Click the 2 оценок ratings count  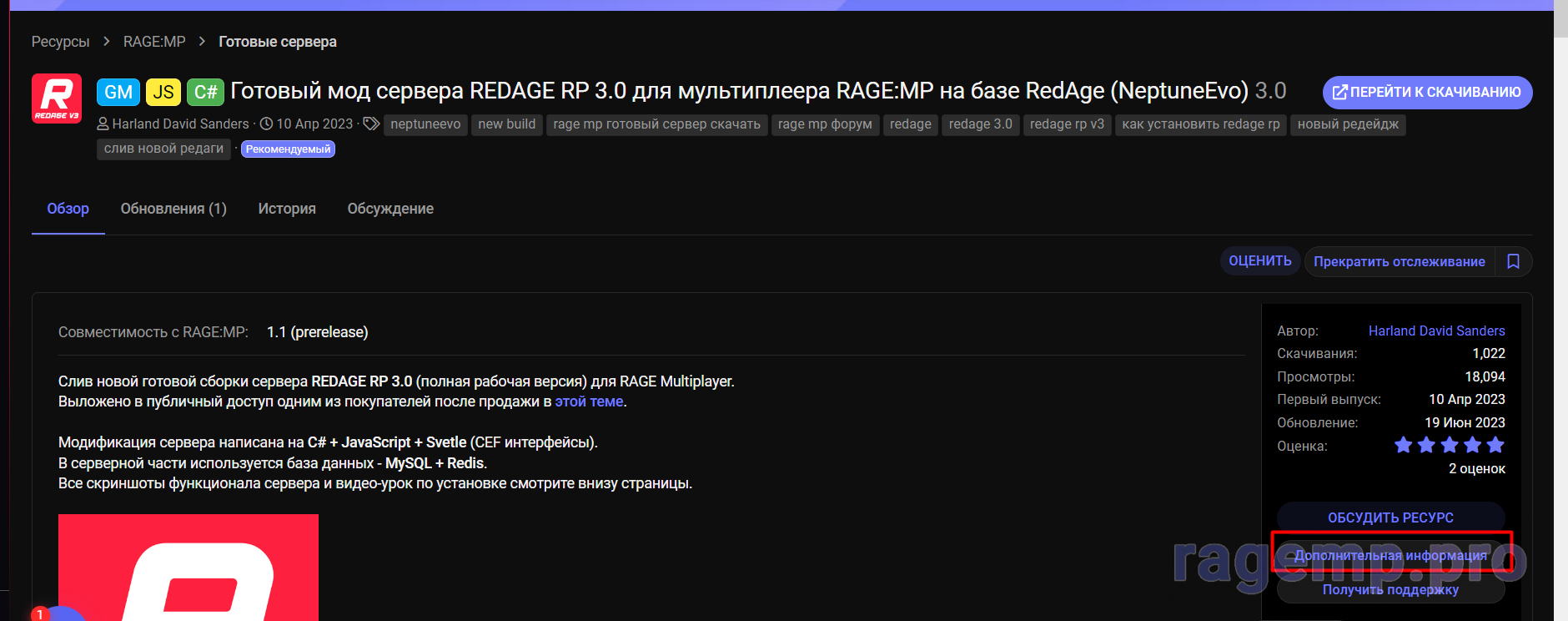pos(1477,468)
